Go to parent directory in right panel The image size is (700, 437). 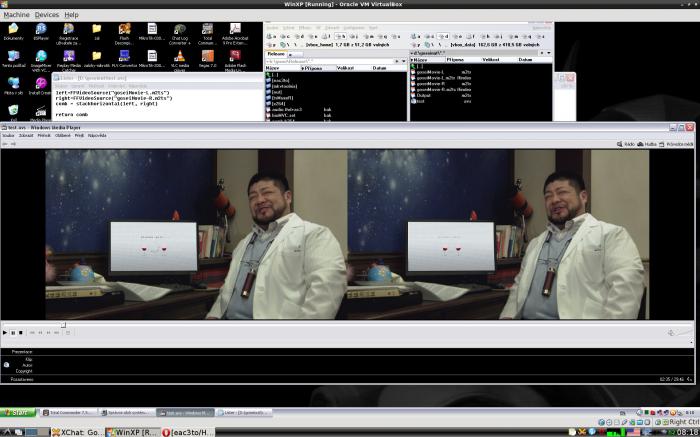tap(417, 66)
